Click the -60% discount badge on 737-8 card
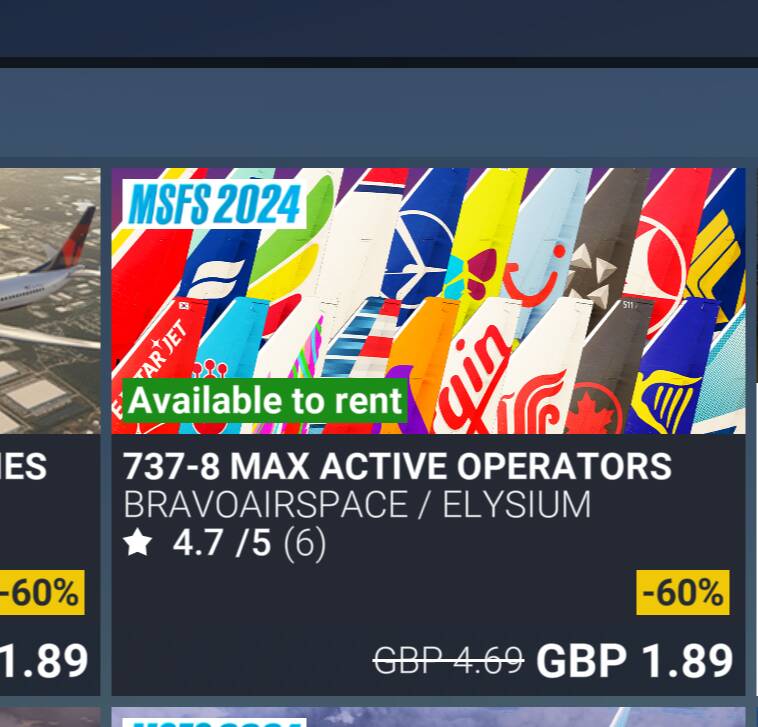The image size is (758, 727). (x=683, y=592)
